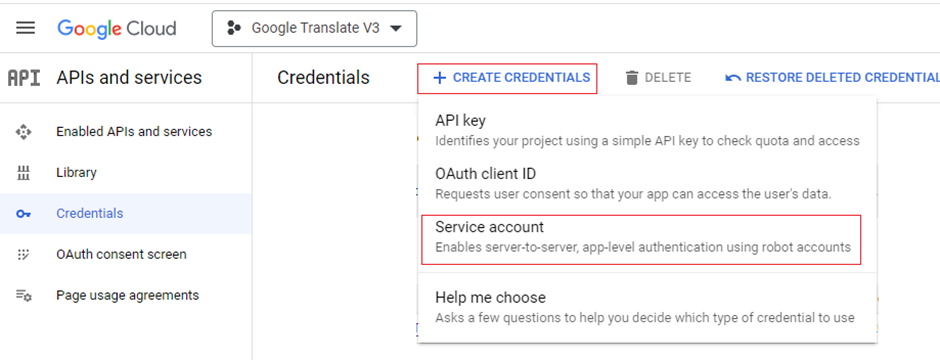Select API key from the menu
This screenshot has width=940, height=360.
(x=647, y=130)
